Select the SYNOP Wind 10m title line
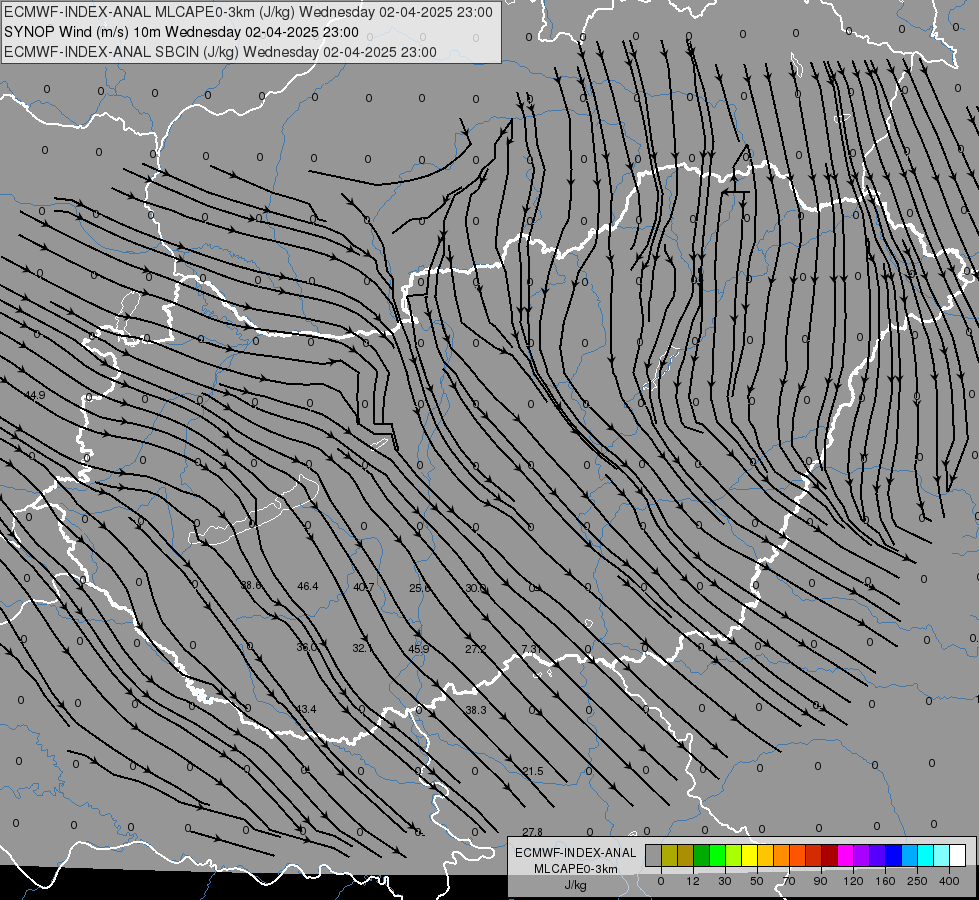 click(x=181, y=32)
